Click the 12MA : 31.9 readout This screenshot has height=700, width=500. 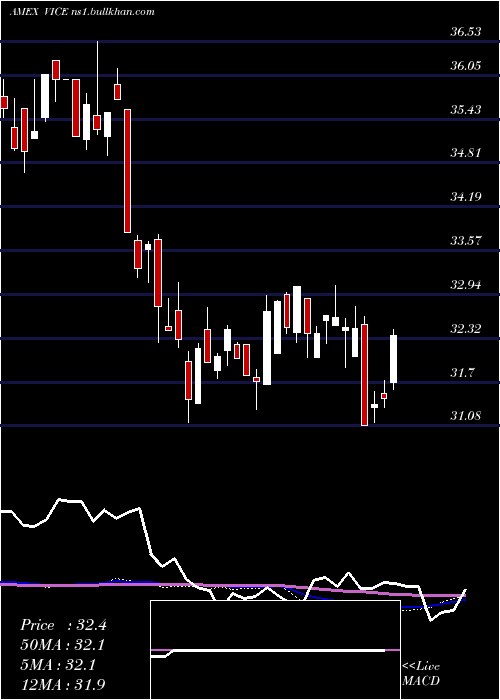[63, 685]
